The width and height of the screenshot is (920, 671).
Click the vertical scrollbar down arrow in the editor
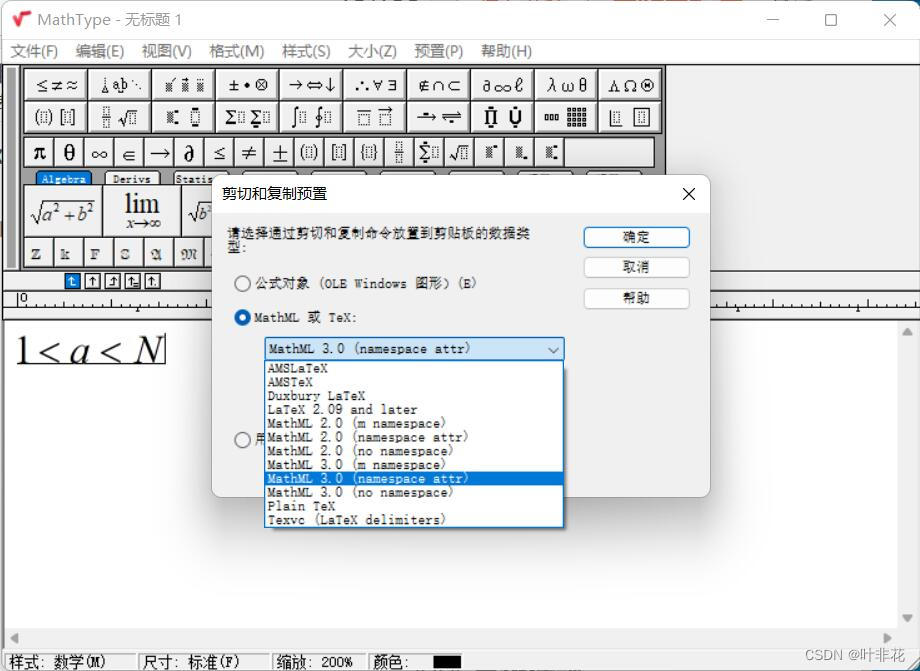point(907,619)
